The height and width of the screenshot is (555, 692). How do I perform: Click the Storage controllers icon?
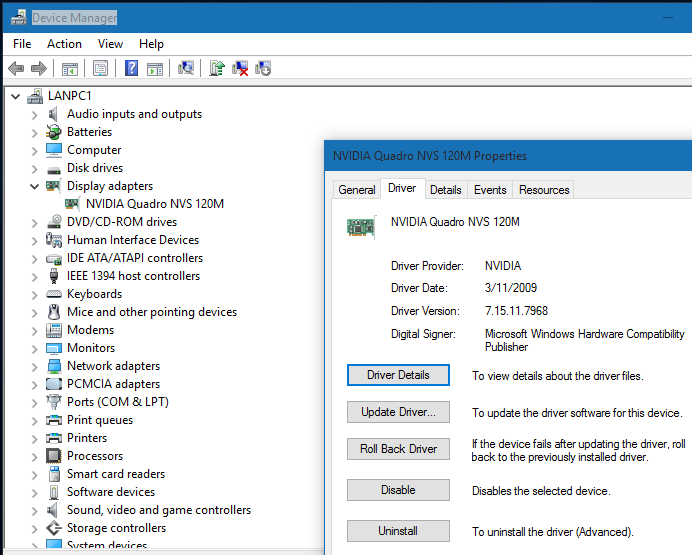tap(54, 528)
